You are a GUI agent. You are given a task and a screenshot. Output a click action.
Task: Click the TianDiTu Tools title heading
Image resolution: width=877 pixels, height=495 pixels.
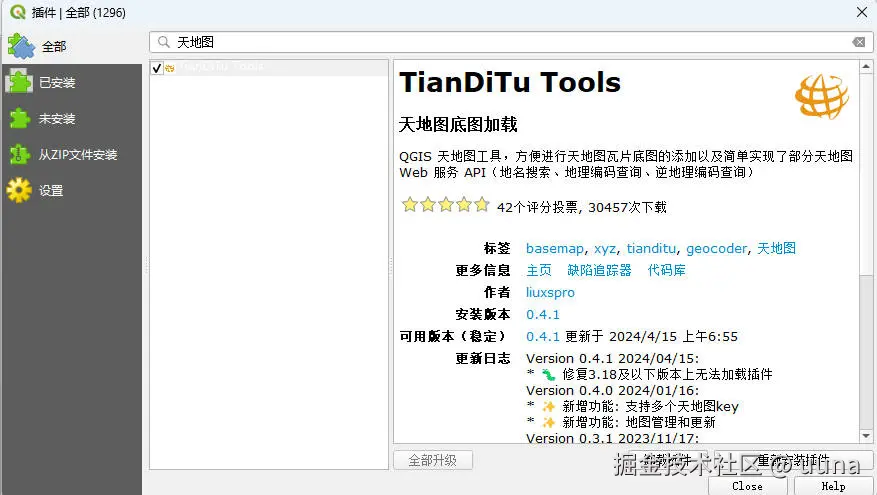tap(510, 82)
